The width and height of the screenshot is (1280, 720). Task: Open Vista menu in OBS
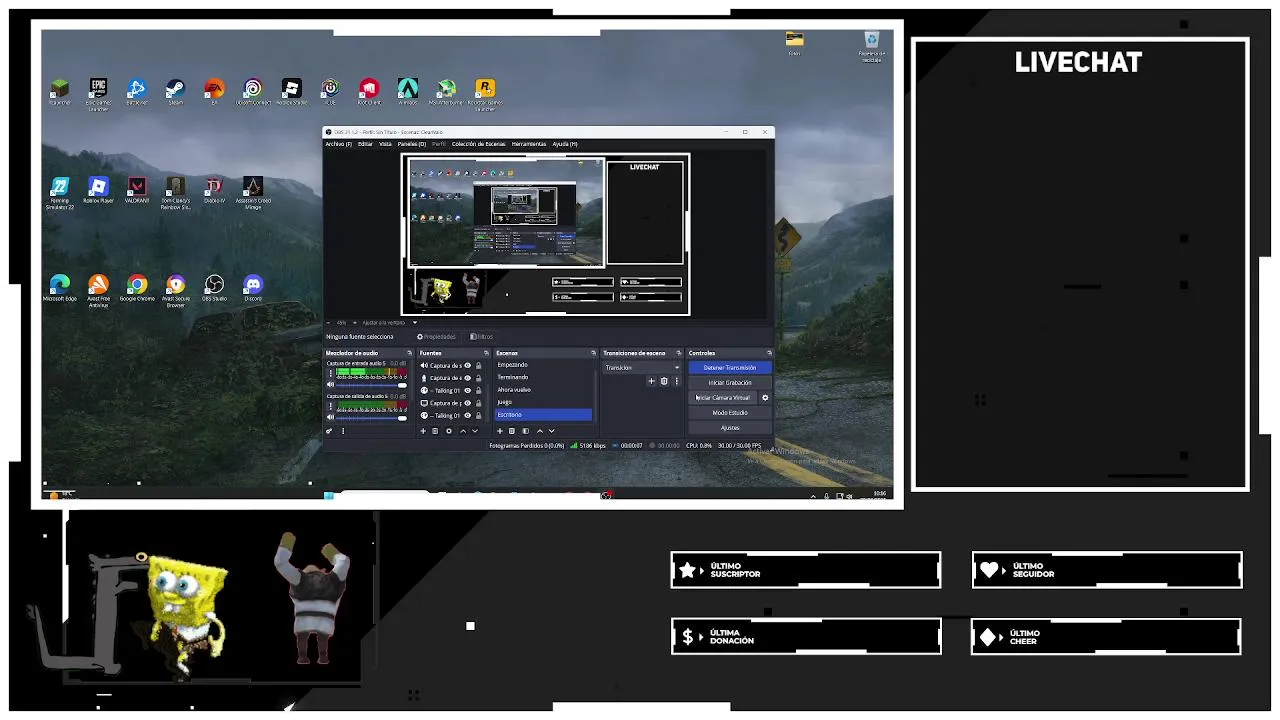[385, 144]
